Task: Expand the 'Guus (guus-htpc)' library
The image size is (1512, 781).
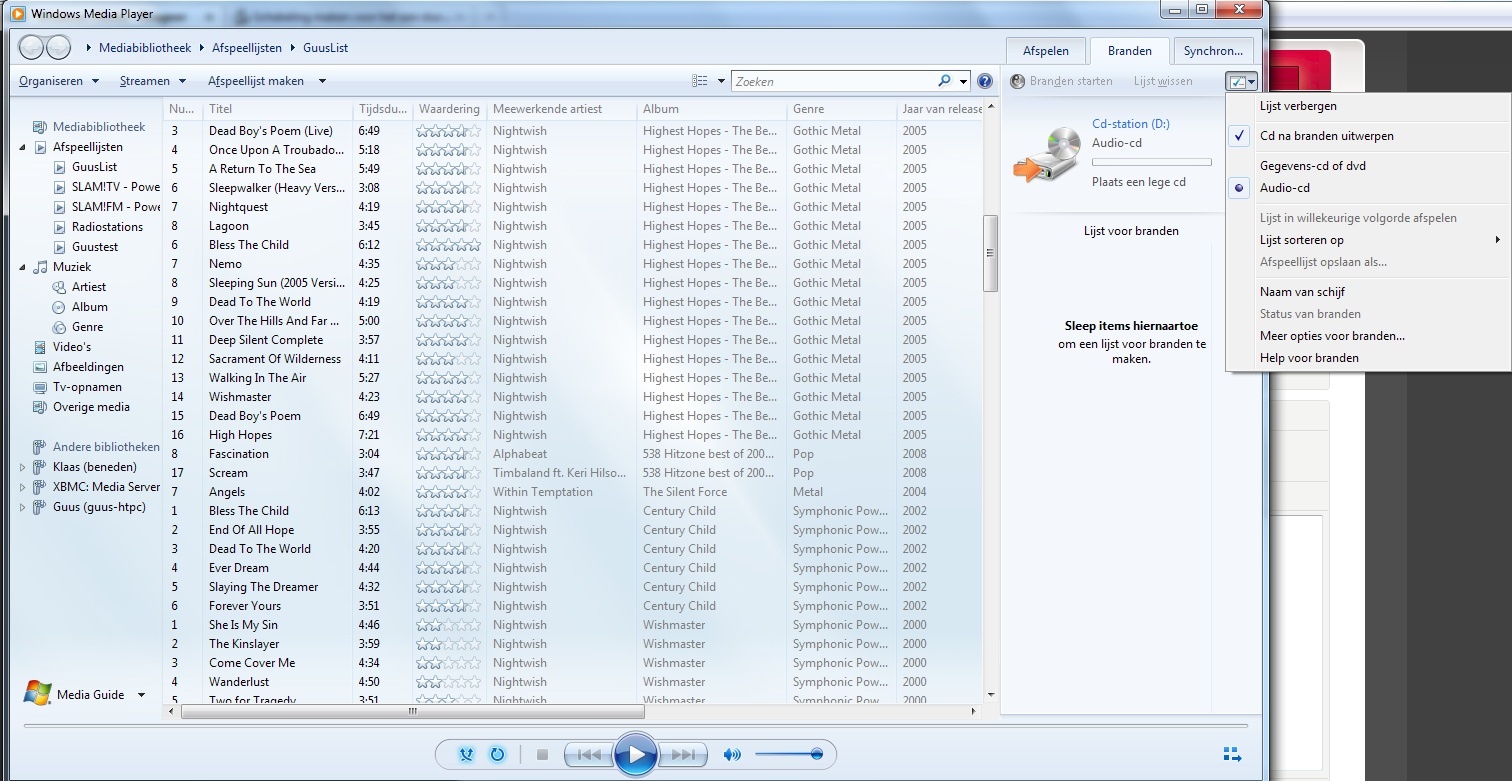Action: pyautogui.click(x=23, y=507)
